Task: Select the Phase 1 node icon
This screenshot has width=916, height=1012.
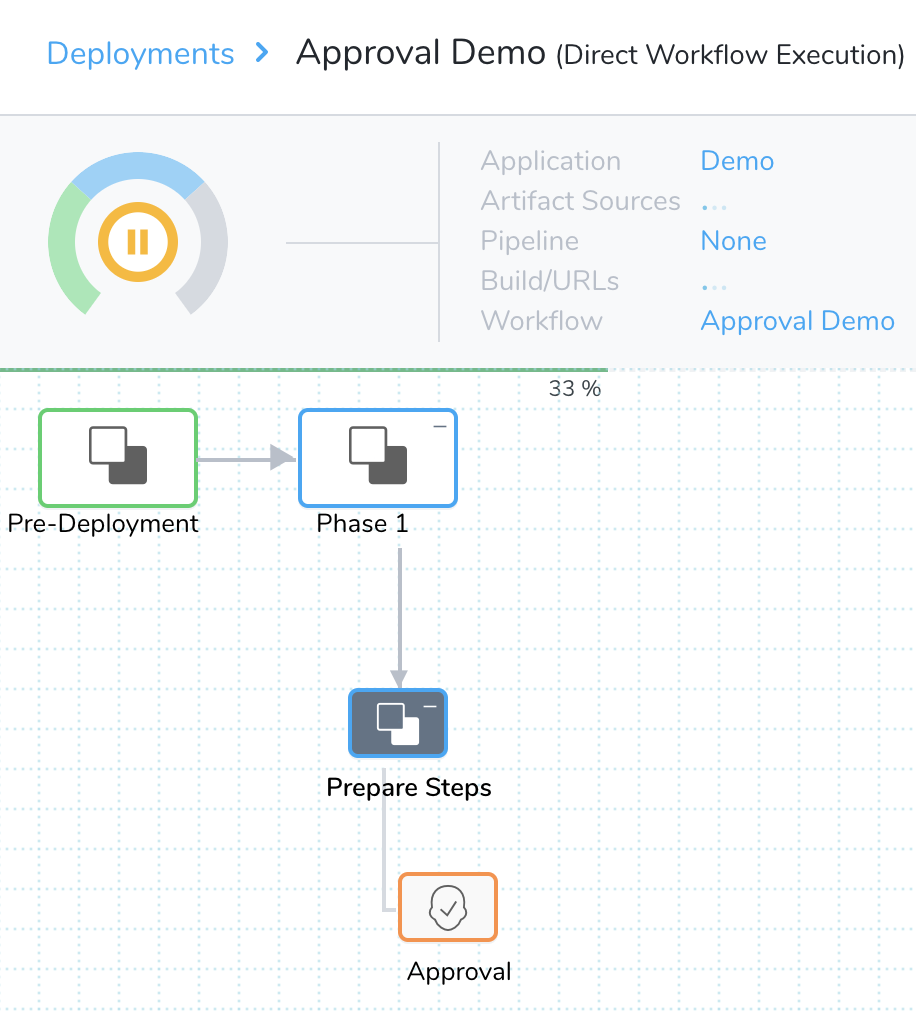Action: coord(378,458)
